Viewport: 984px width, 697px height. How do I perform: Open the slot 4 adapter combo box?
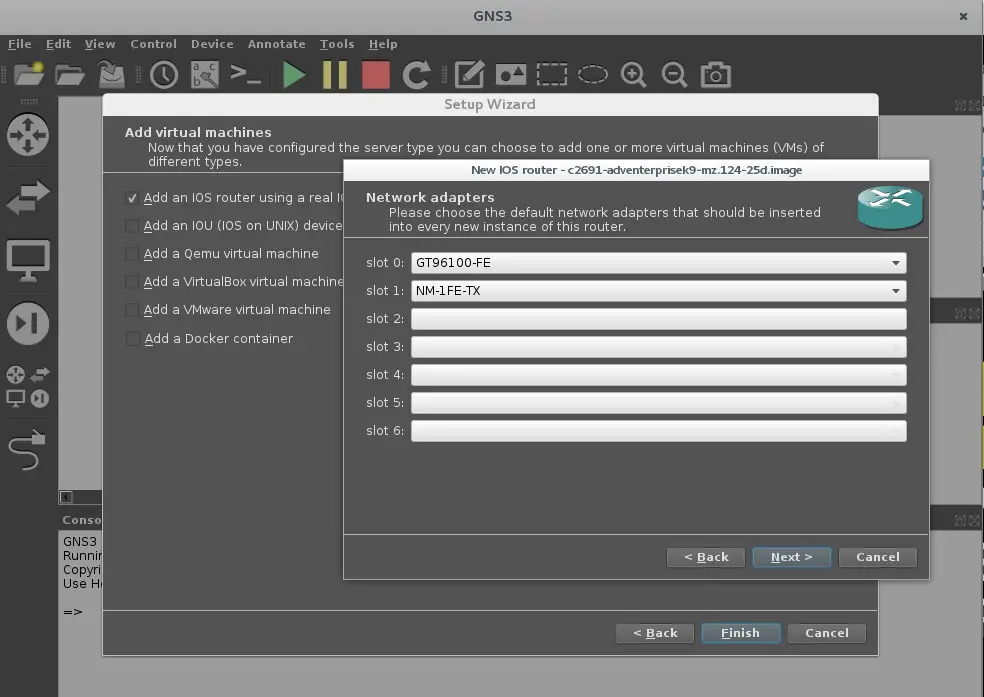[658, 375]
